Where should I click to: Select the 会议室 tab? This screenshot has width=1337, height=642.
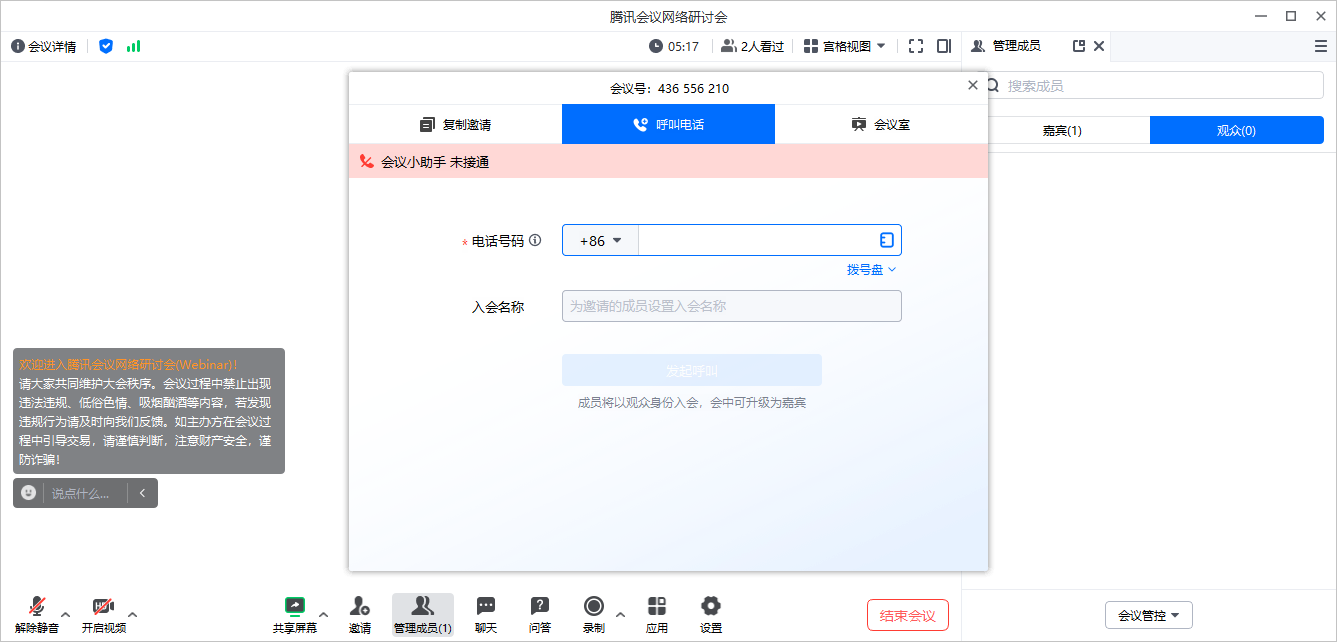[x=881, y=125]
